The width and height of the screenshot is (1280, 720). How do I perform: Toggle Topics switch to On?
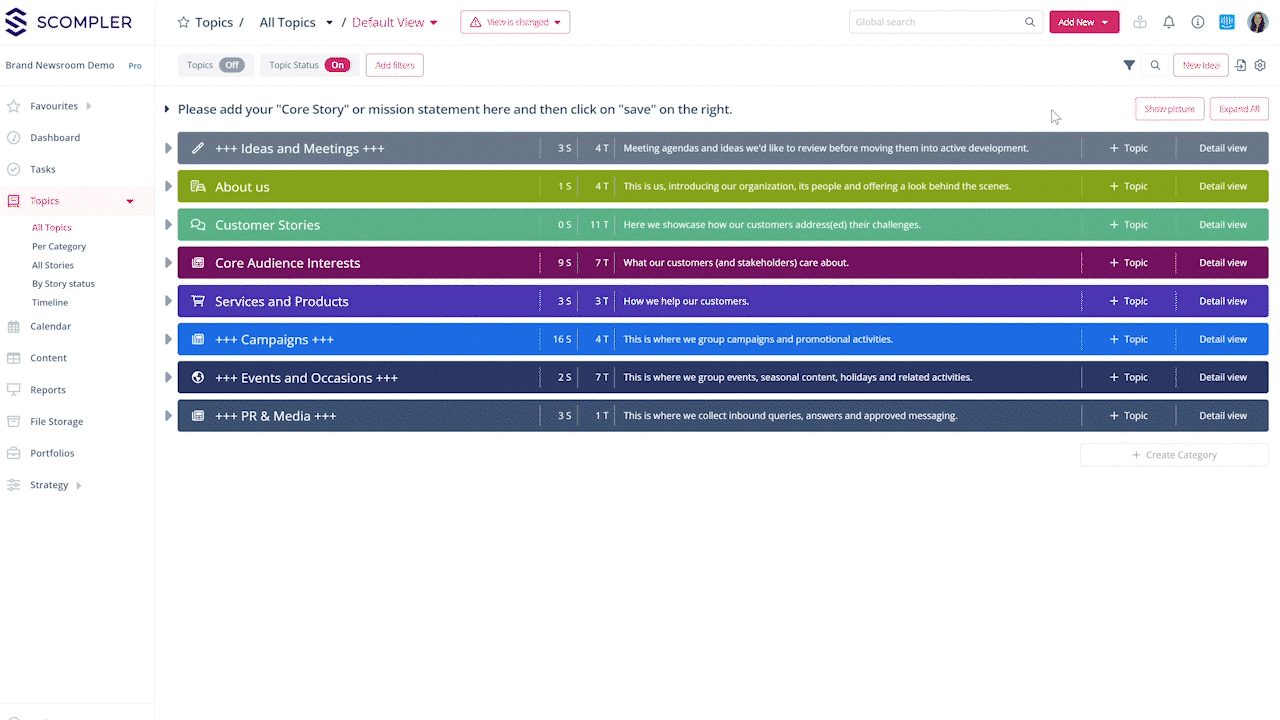231,65
